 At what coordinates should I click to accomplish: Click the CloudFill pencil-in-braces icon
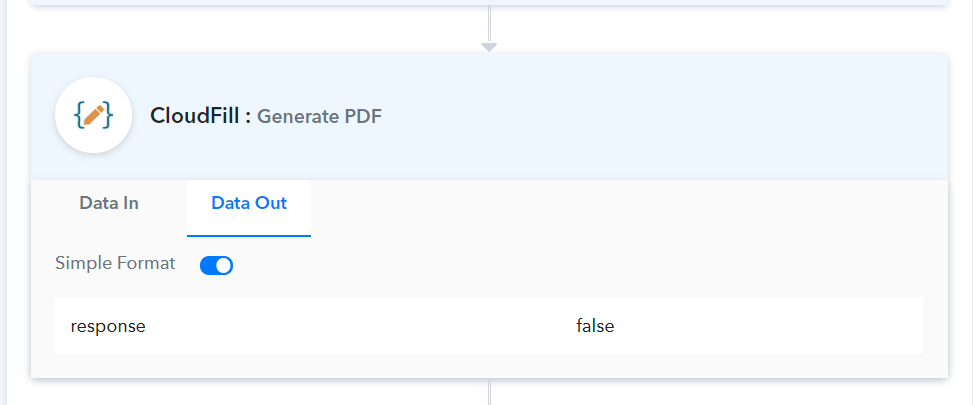pyautogui.click(x=93, y=115)
